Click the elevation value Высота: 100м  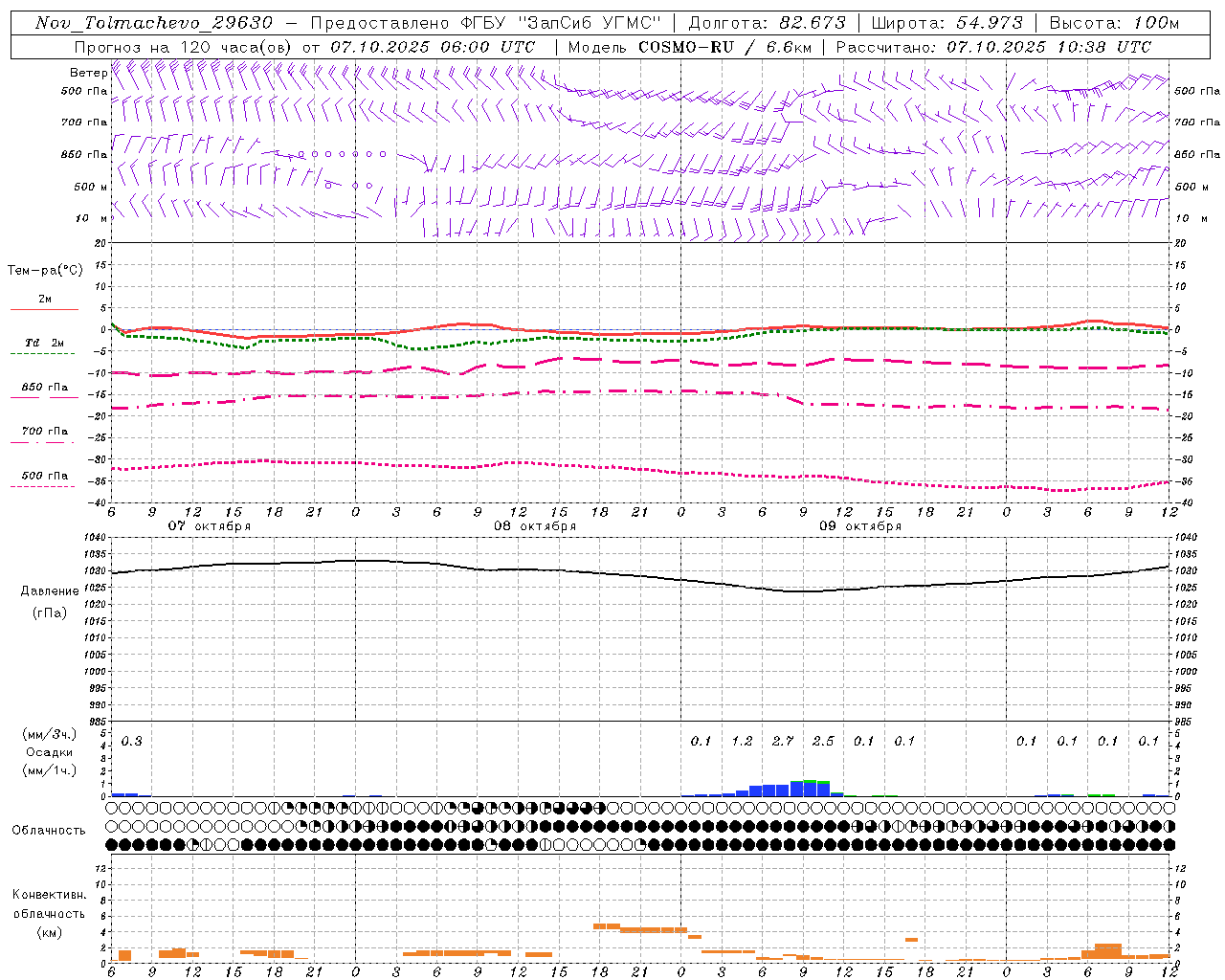point(1114,23)
